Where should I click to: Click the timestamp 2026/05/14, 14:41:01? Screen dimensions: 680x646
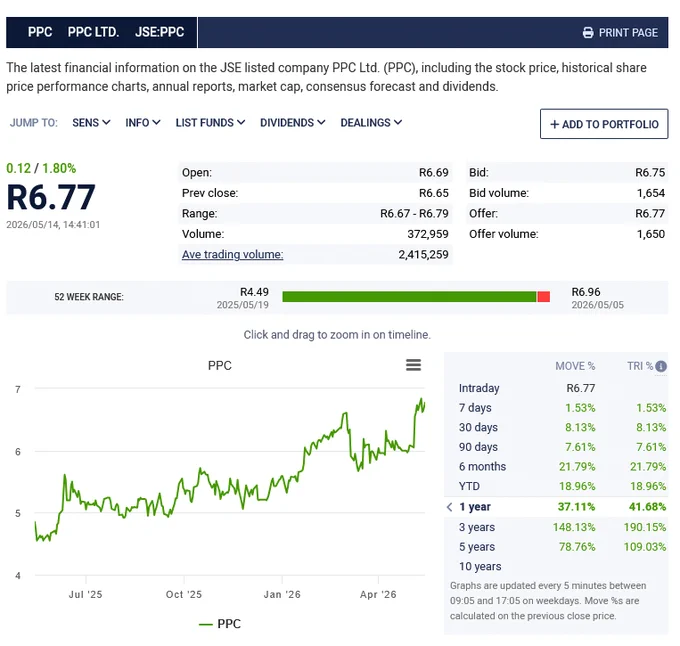point(53,225)
